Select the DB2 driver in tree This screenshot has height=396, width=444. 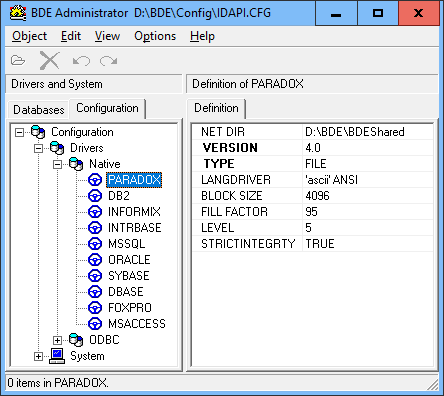(119, 196)
